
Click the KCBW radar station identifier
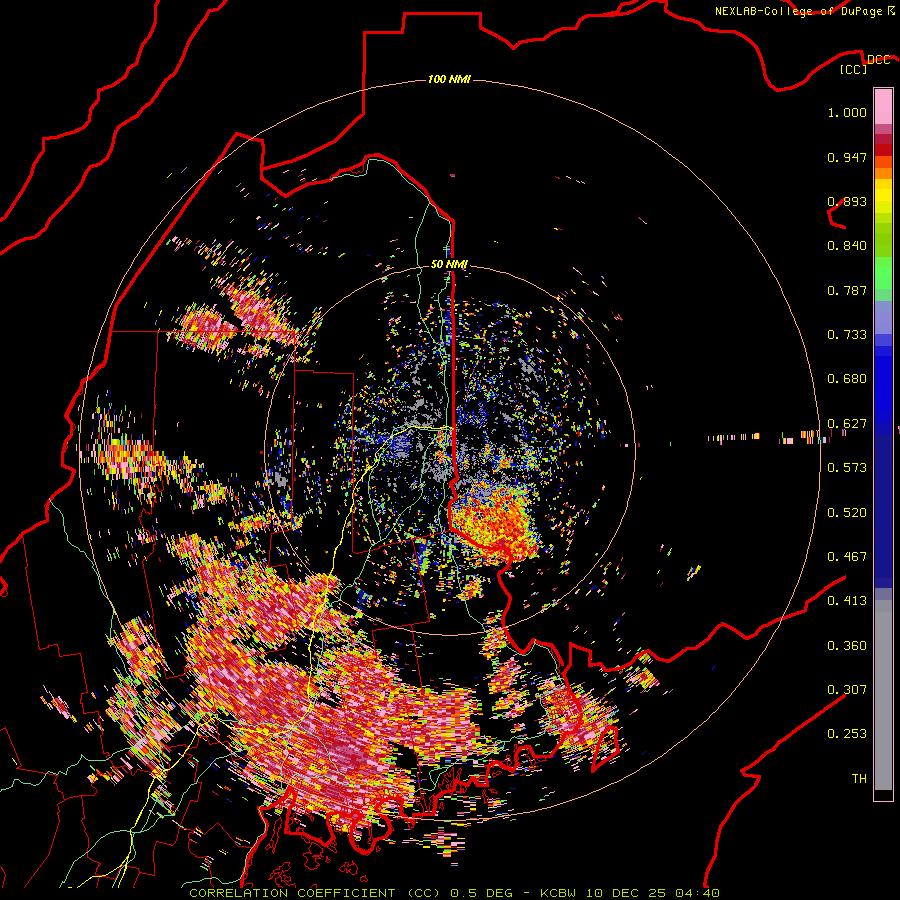[557, 893]
